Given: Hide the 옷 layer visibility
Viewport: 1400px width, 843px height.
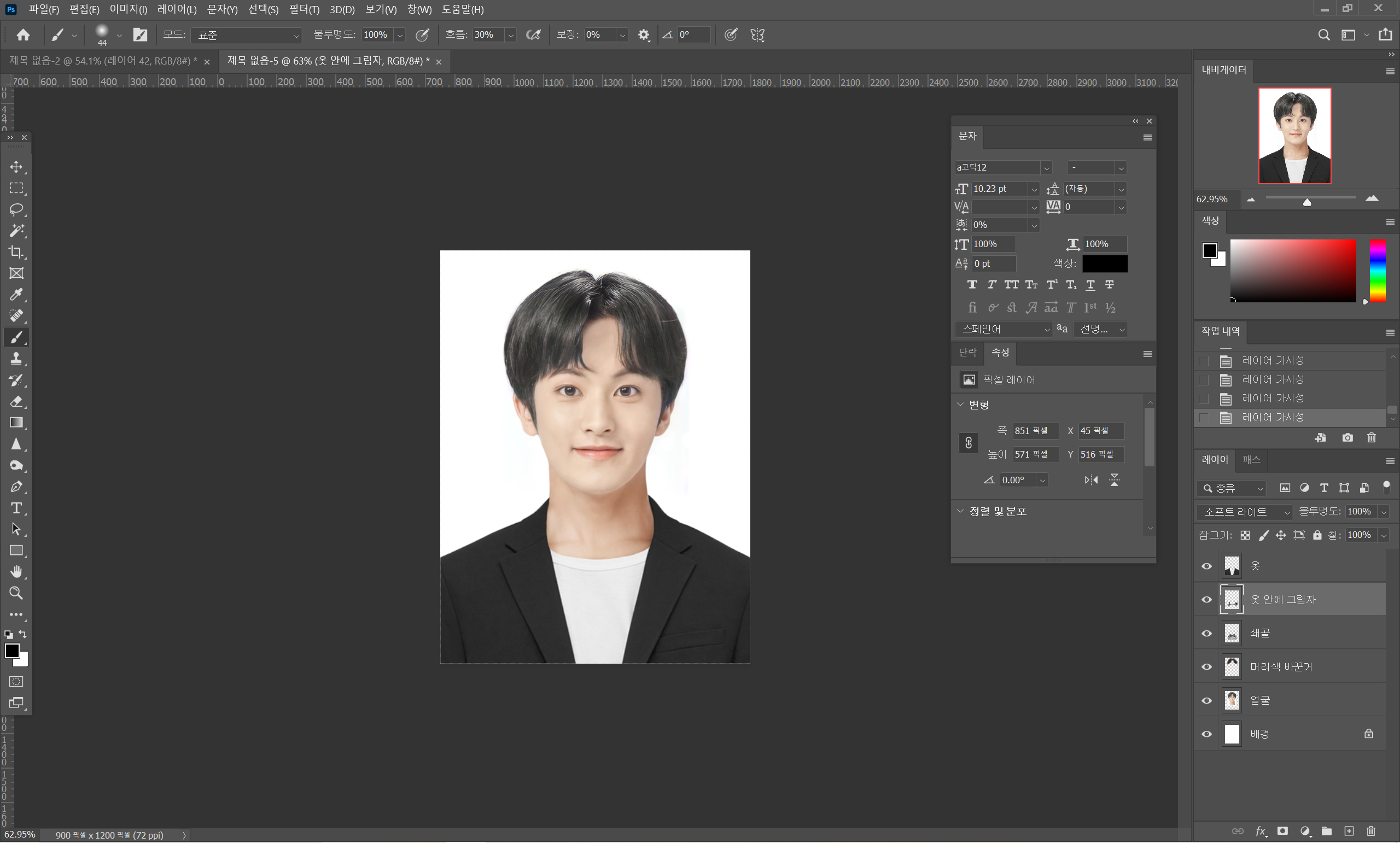Looking at the screenshot, I should (x=1206, y=566).
